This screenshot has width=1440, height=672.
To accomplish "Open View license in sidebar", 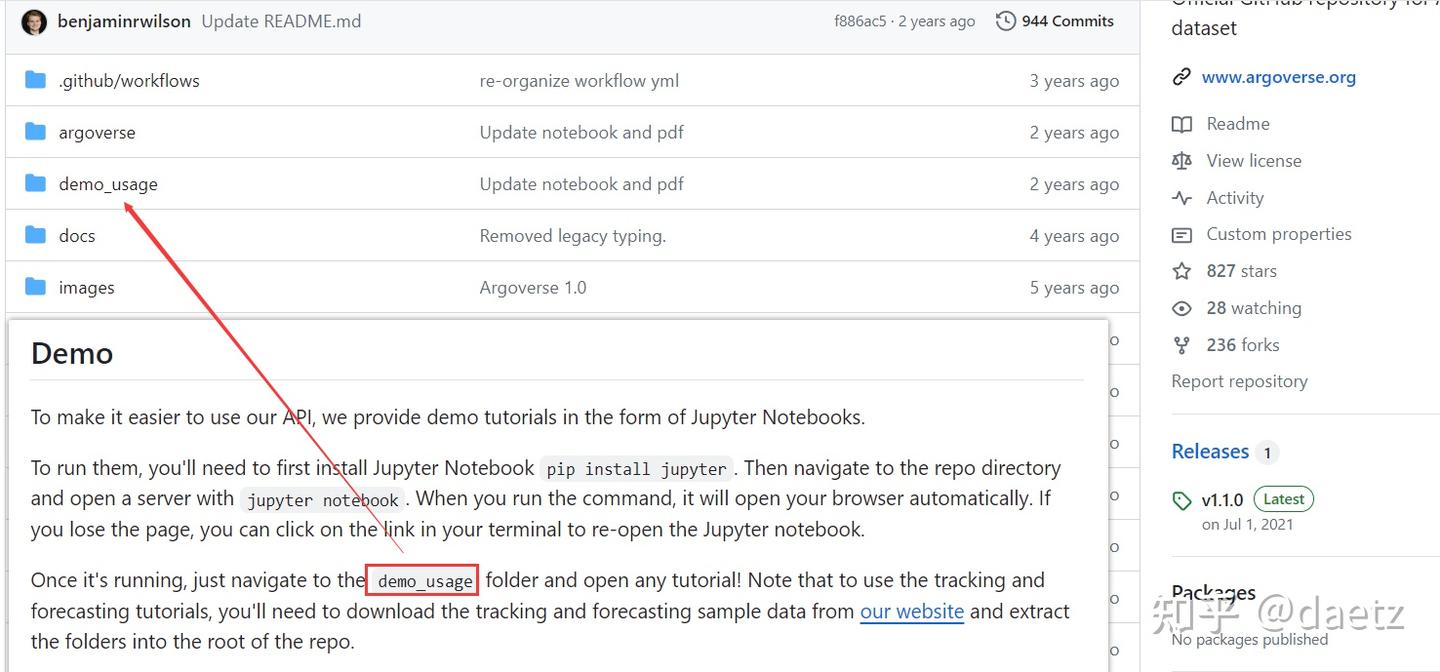I will 1254,161.
